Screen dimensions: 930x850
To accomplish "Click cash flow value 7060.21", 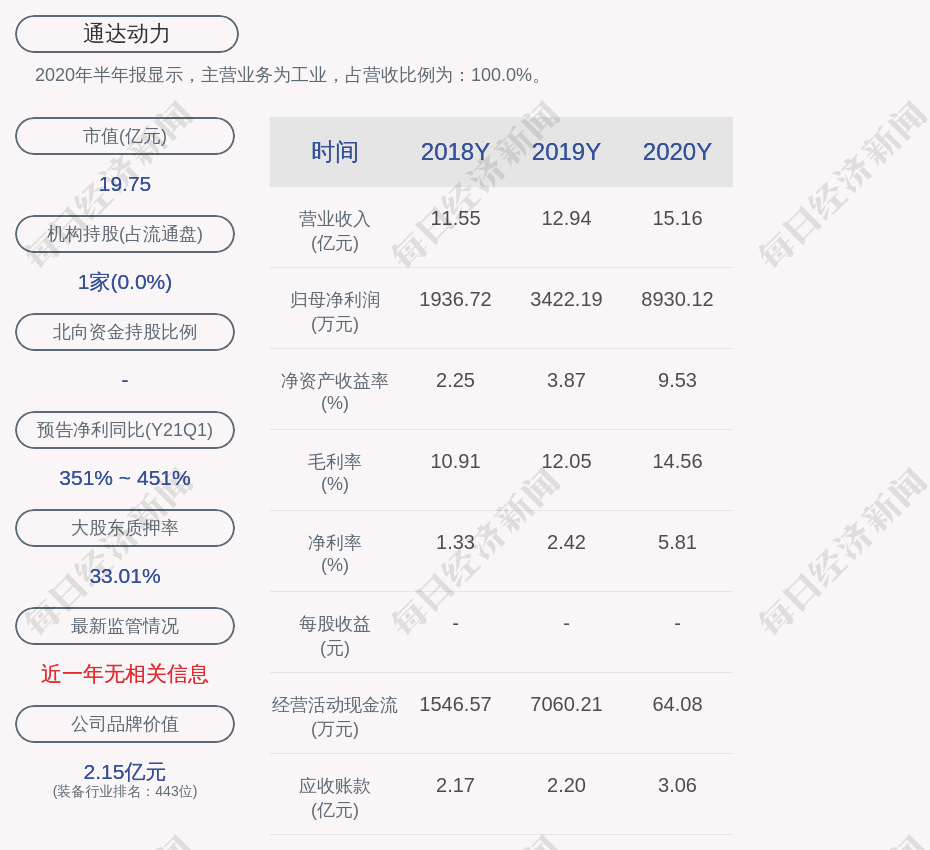I will click(566, 704).
